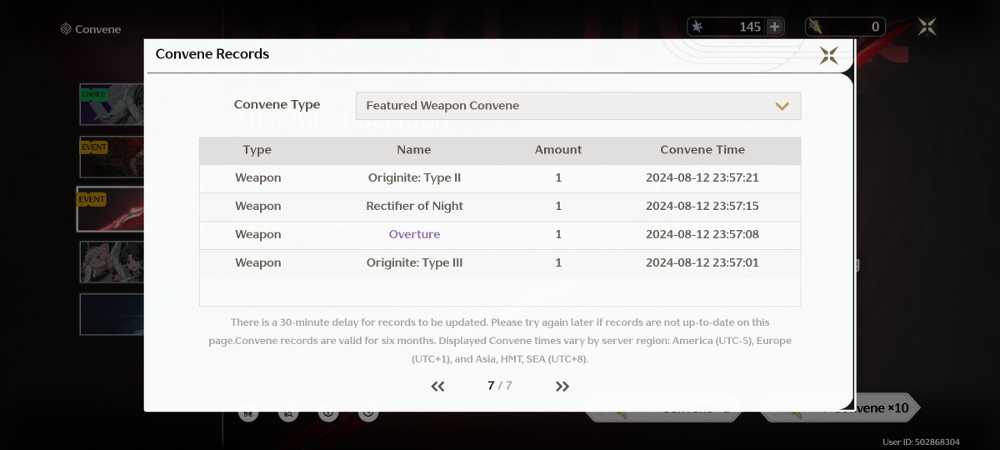The width and height of the screenshot is (1000, 450).
Task: Close the Convene Records dialog
Action: point(828,55)
